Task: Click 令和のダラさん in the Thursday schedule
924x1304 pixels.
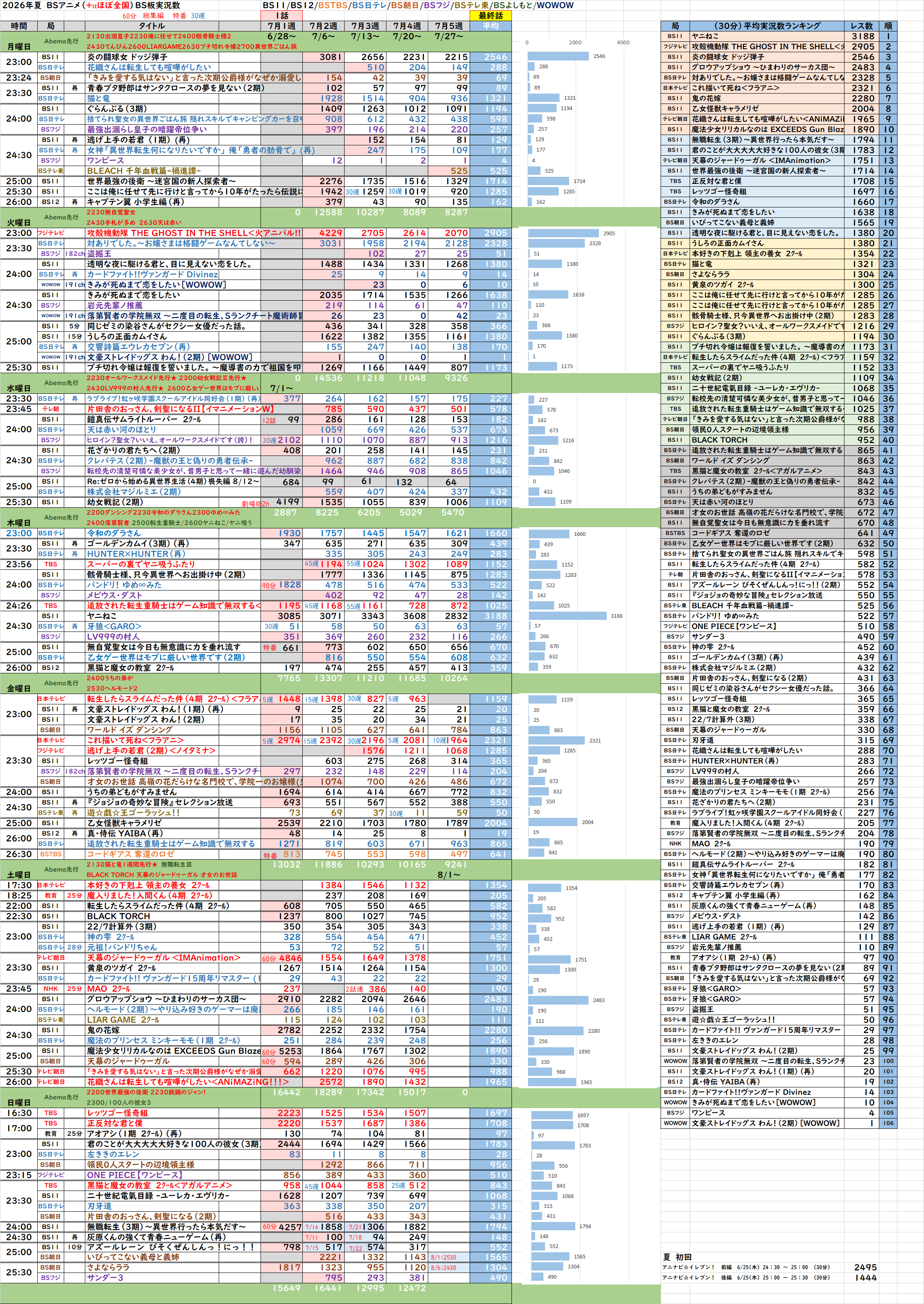Action: [x=114, y=533]
